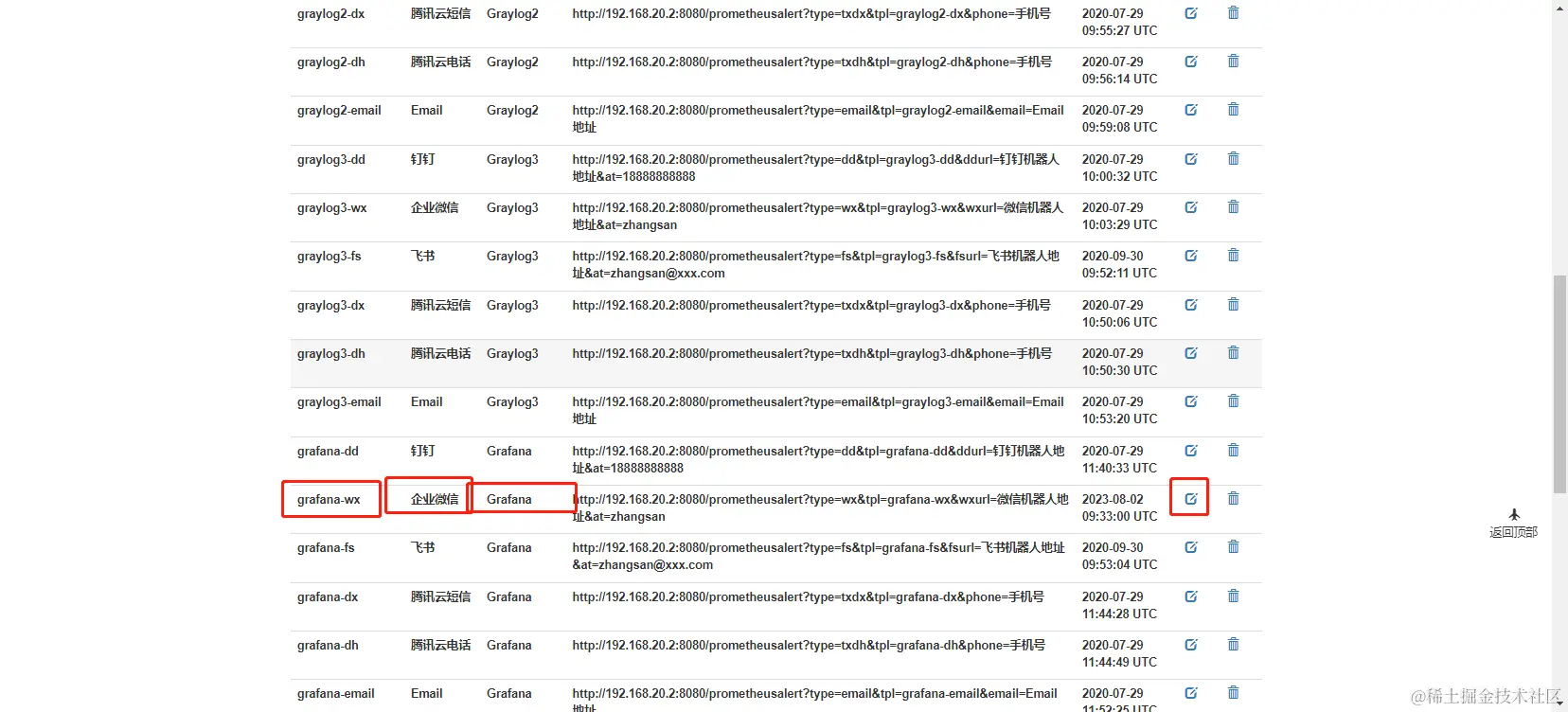Delete the grafana-email template
The width and height of the screenshot is (1568, 712).
point(1233,693)
